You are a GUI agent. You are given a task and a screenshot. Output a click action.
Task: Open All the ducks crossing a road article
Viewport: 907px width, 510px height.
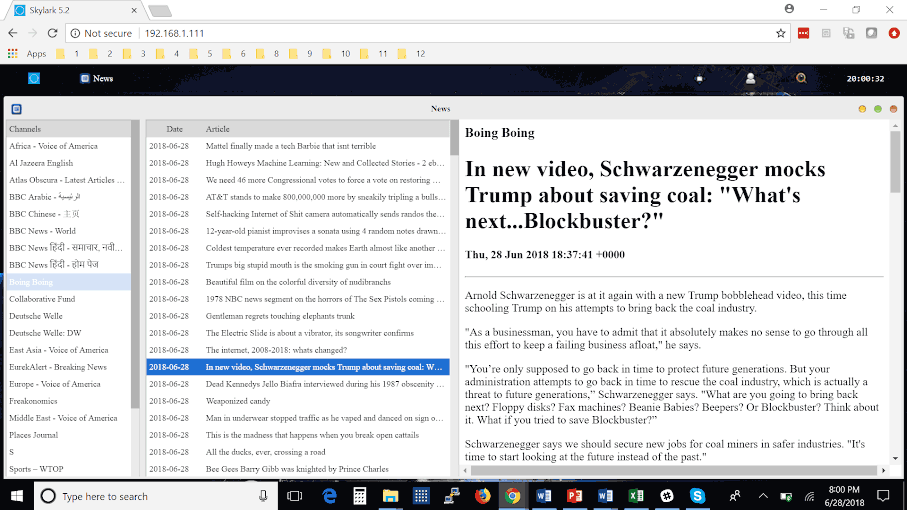298,452
